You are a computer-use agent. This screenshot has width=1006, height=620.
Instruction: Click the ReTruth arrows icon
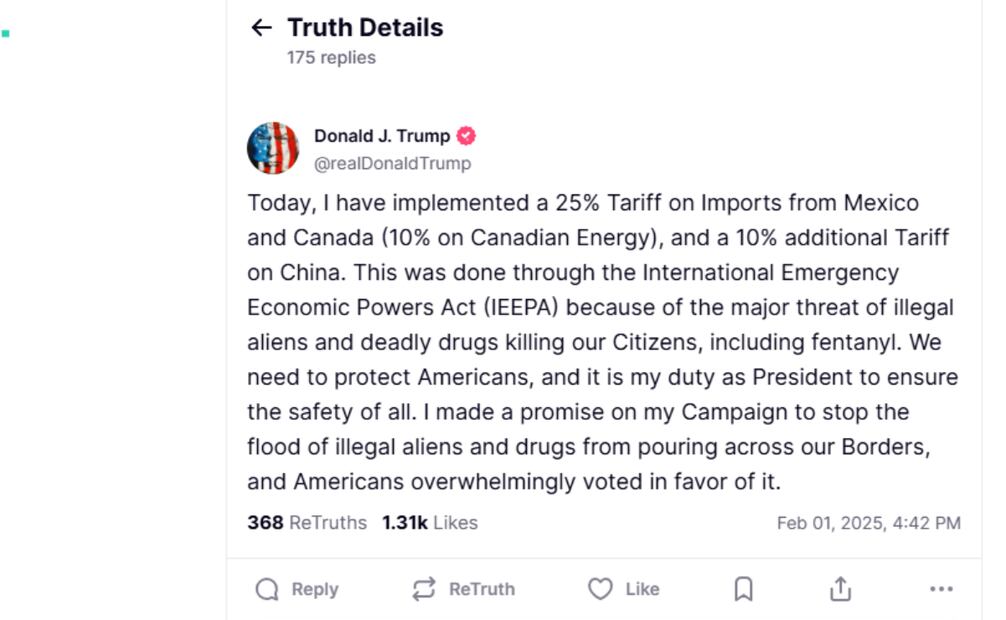[424, 589]
